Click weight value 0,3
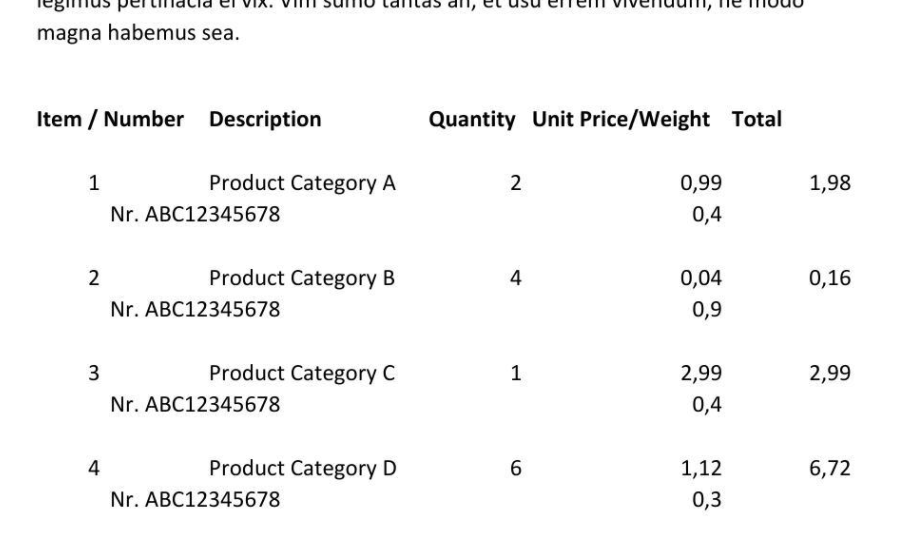The image size is (900, 541). [707, 500]
